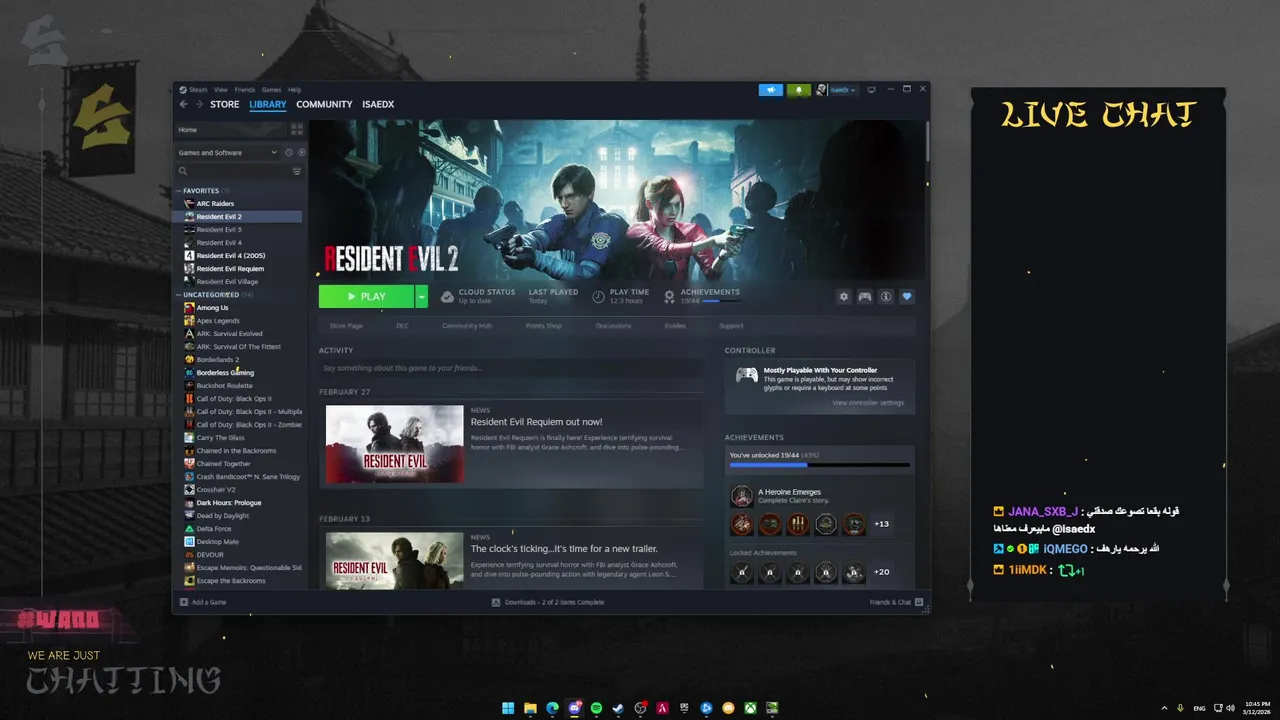This screenshot has width=1280, height=720.
Task: Toggle the favorite heart for Resident Evil 2
Action: pyautogui.click(x=907, y=296)
